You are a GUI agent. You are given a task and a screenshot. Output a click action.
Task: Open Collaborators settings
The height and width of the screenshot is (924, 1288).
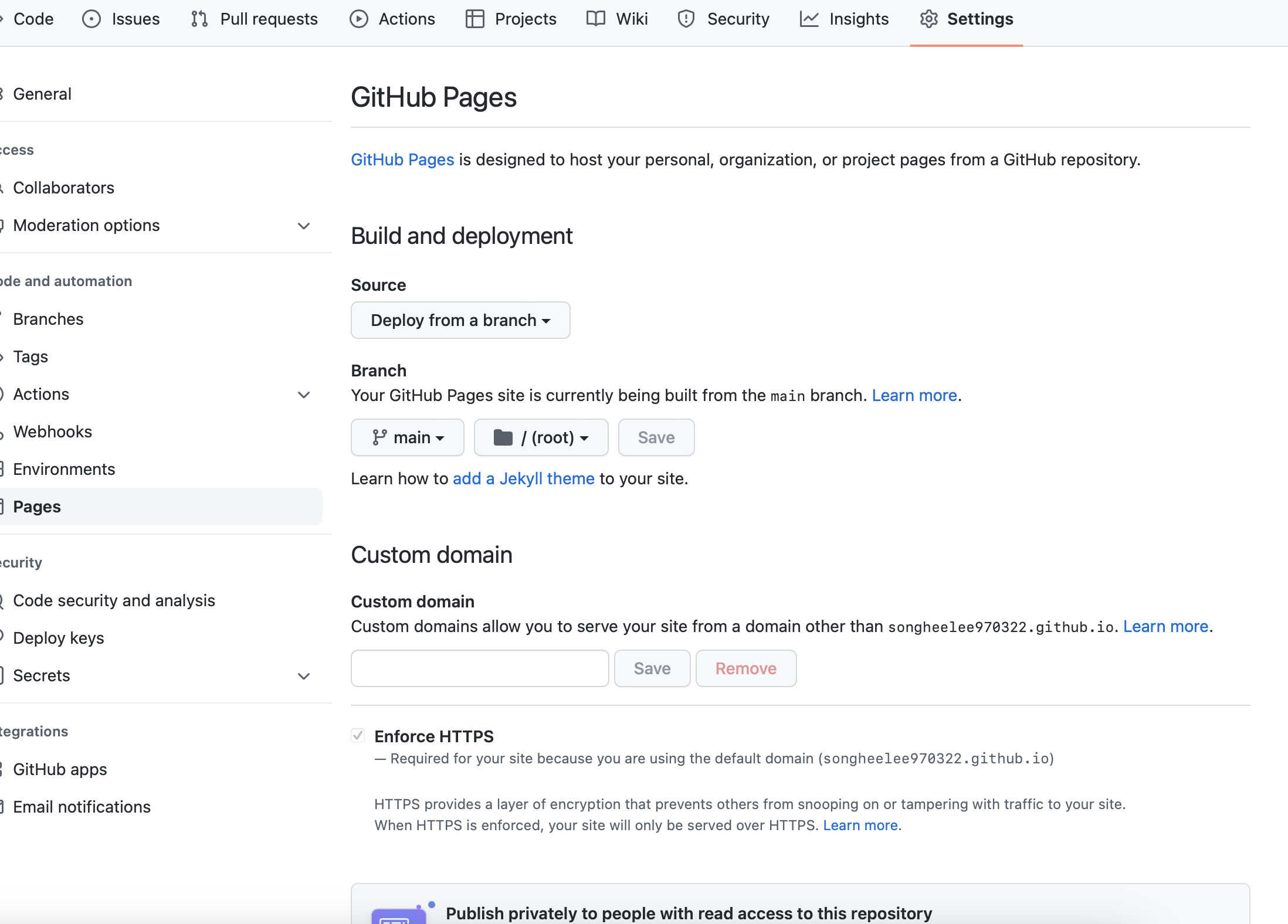coord(161,188)
